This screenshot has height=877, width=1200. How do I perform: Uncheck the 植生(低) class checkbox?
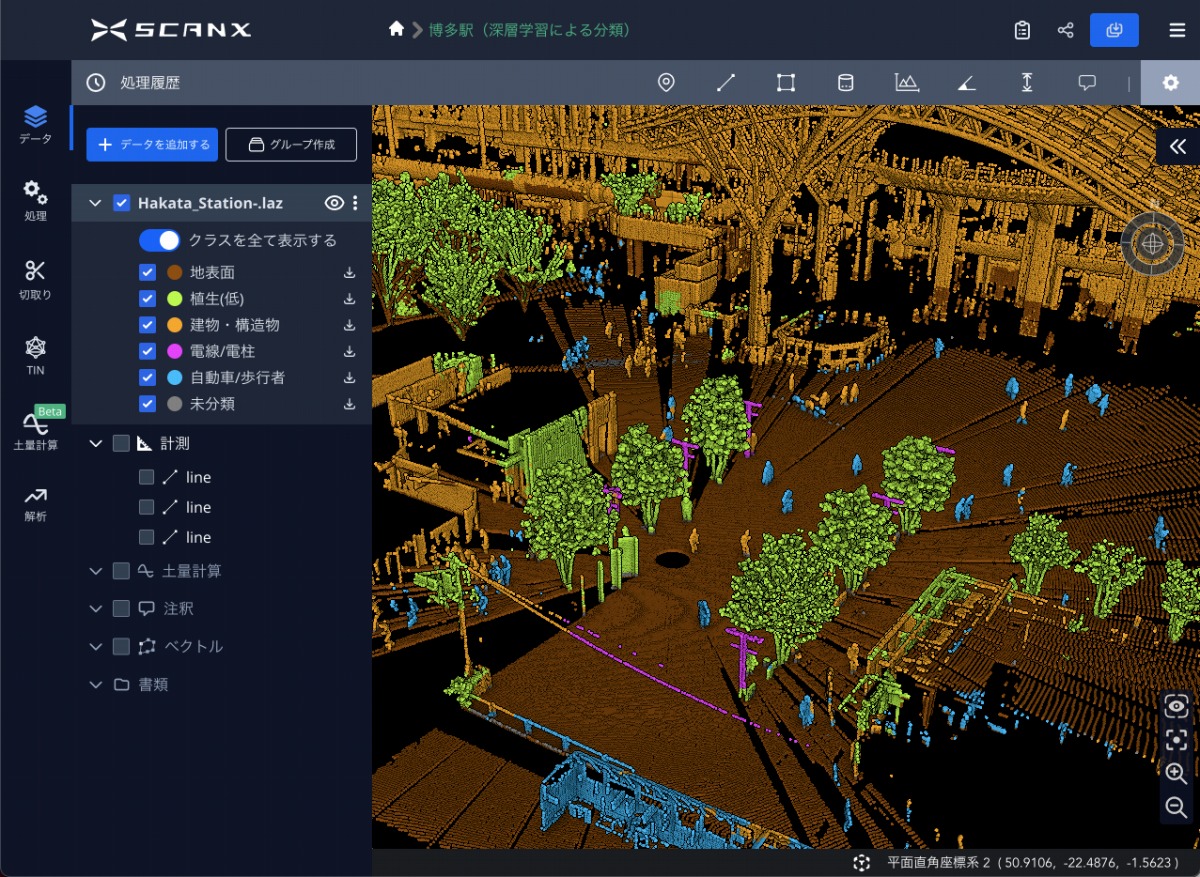click(x=148, y=298)
